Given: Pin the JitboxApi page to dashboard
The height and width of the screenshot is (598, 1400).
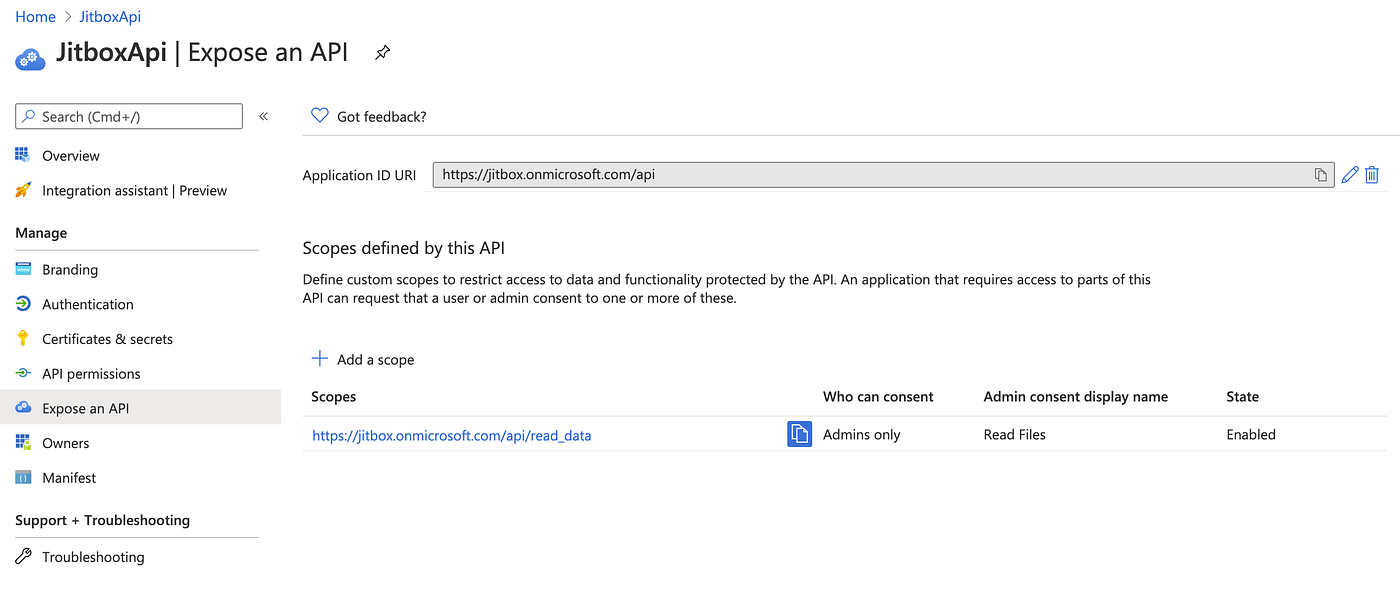Looking at the screenshot, I should pyautogui.click(x=381, y=52).
